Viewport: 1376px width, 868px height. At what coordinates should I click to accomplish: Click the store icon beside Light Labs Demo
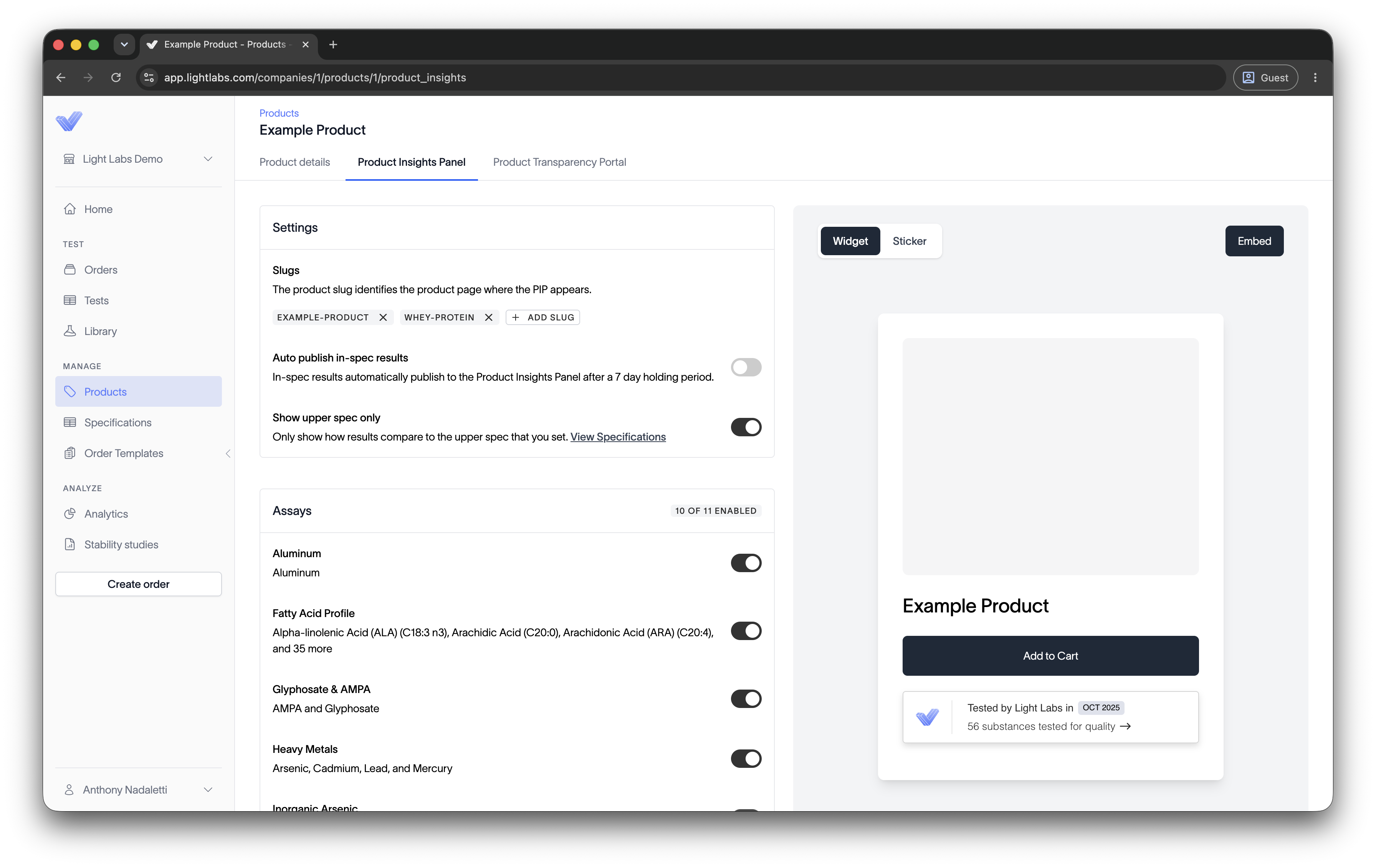(x=69, y=159)
